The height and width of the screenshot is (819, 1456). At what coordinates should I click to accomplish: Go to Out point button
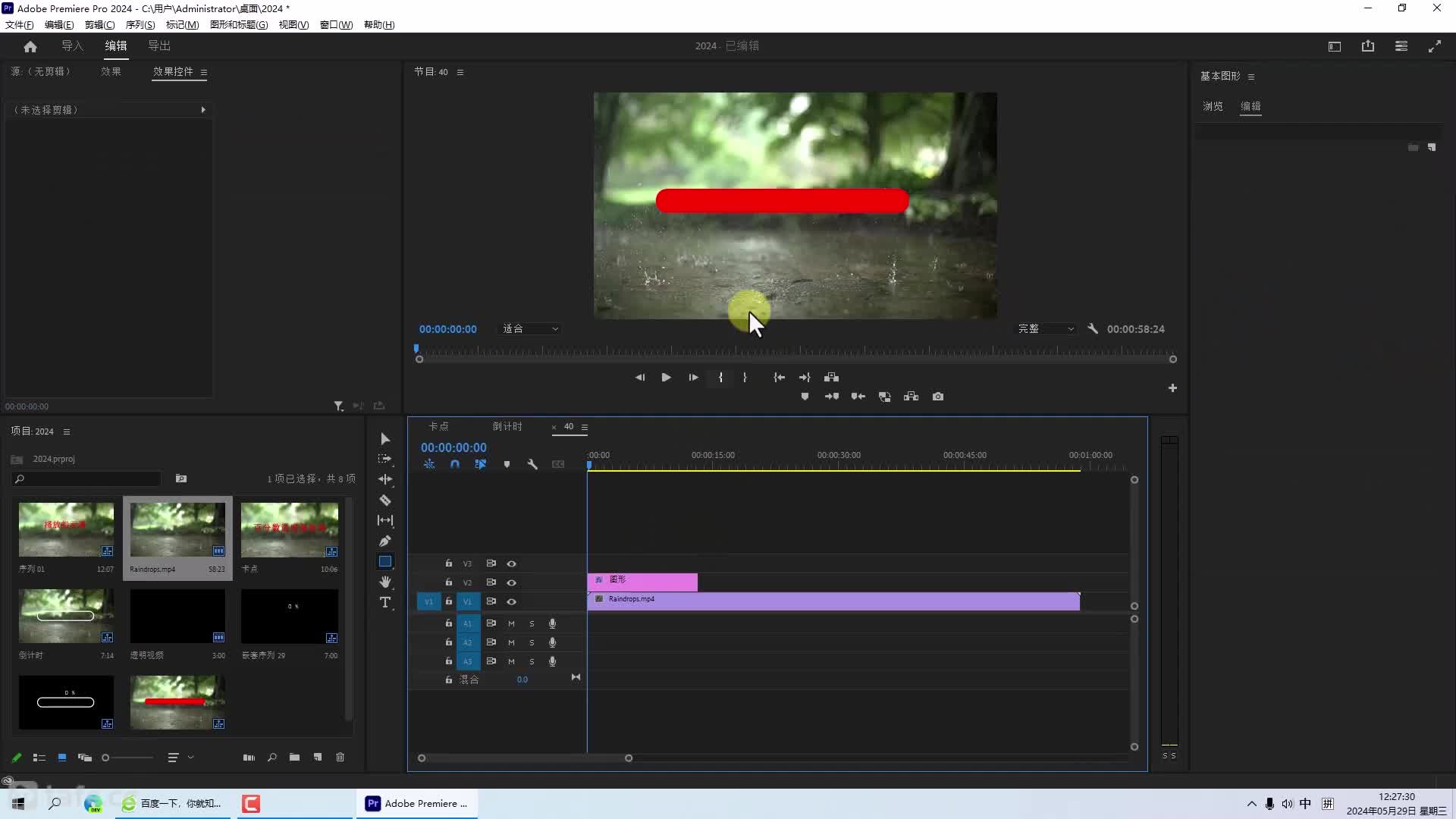805,377
